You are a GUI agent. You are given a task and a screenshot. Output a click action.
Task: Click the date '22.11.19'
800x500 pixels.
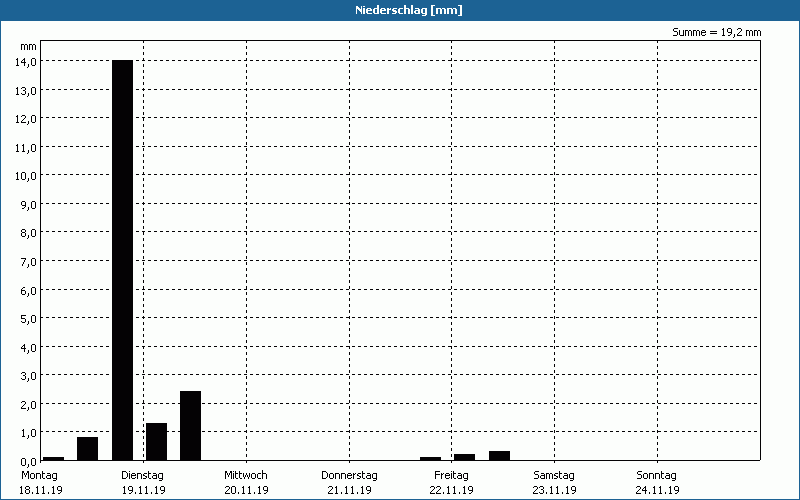click(x=452, y=490)
